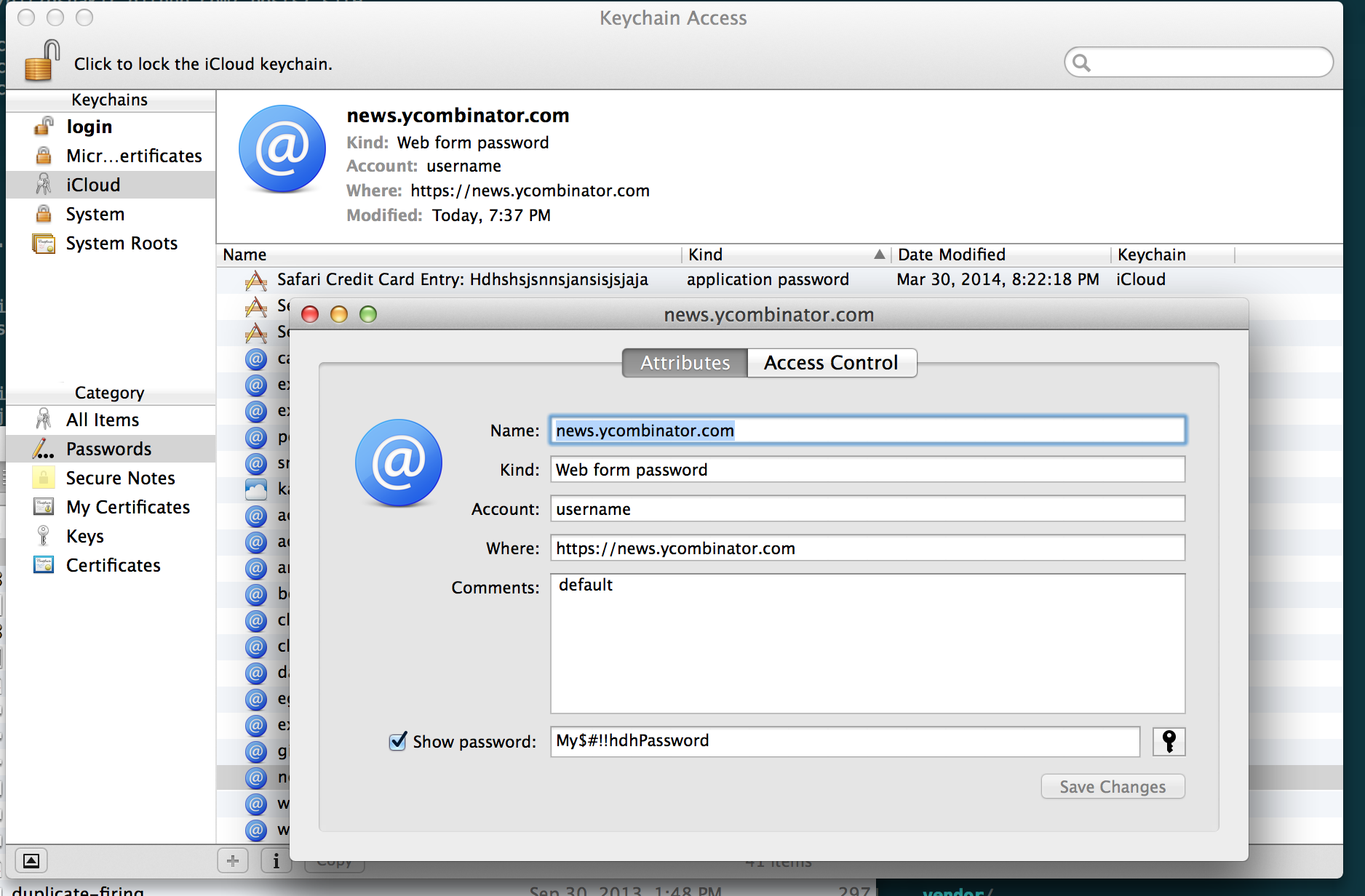
Task: Click the Keys category key icon
Action: (44, 536)
